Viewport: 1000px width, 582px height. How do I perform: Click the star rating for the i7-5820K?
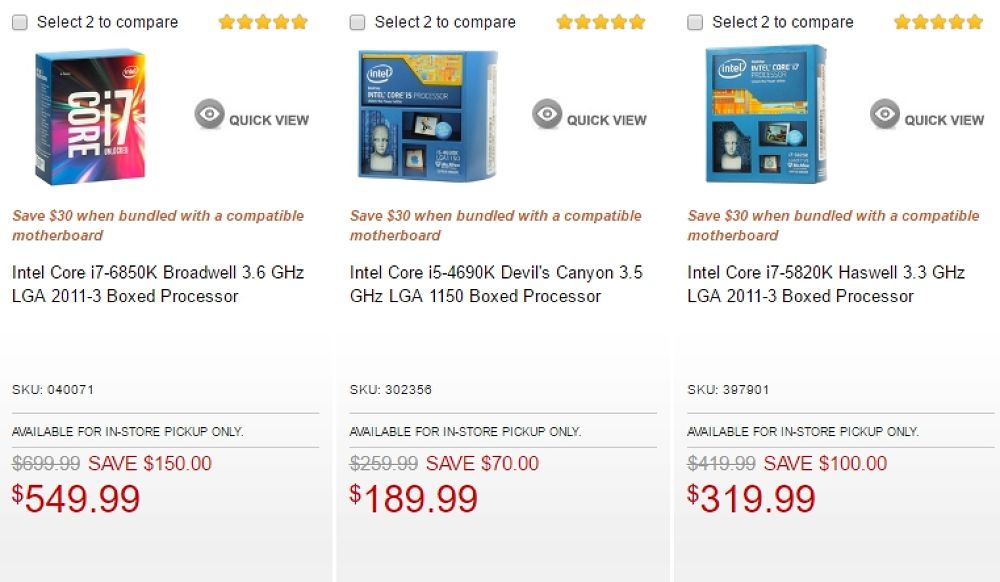pyautogui.click(x=939, y=22)
